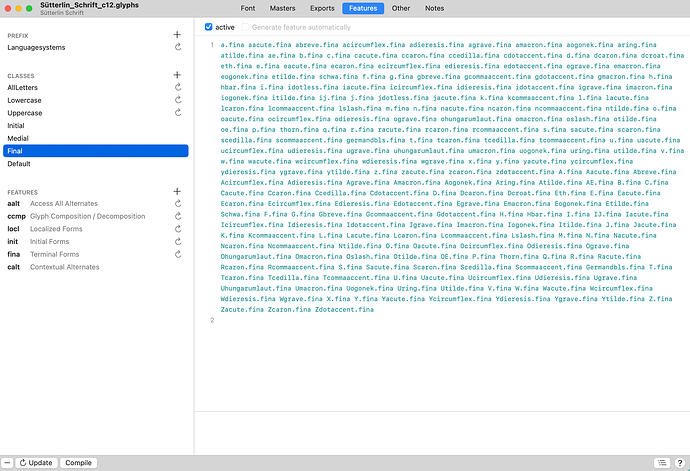
Task: Select the Default class
Action: click(19, 164)
